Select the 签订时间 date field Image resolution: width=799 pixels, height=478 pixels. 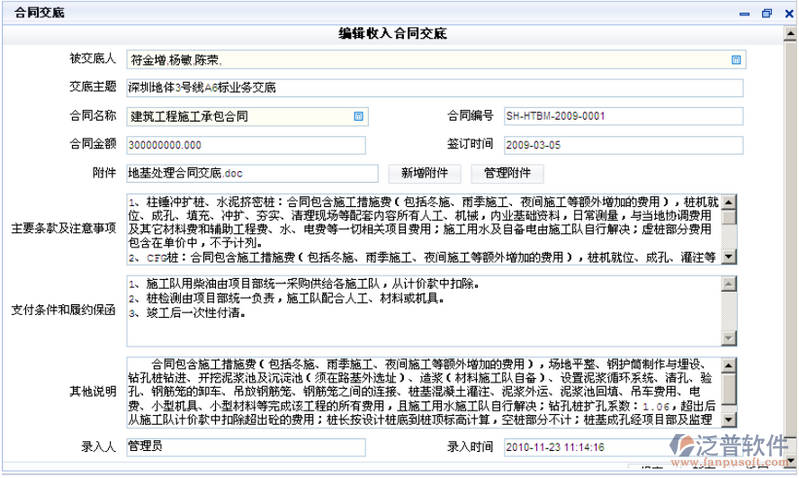(x=623, y=145)
